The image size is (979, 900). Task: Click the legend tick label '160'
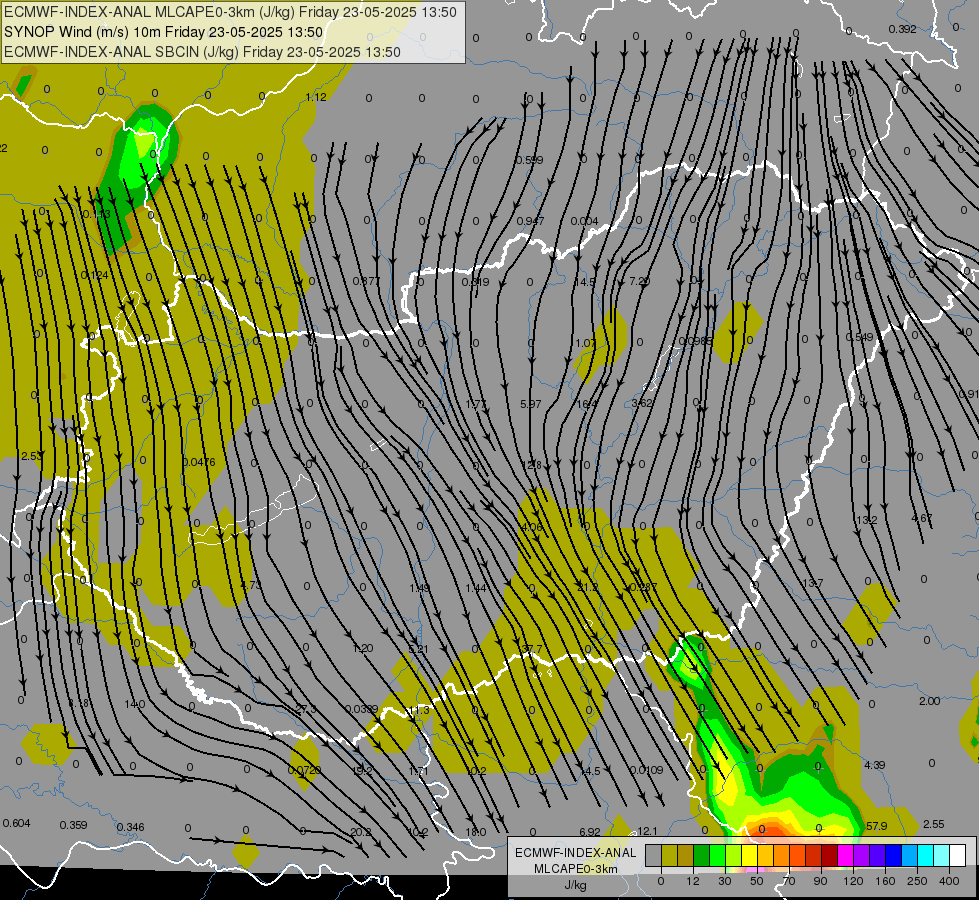[885, 881]
